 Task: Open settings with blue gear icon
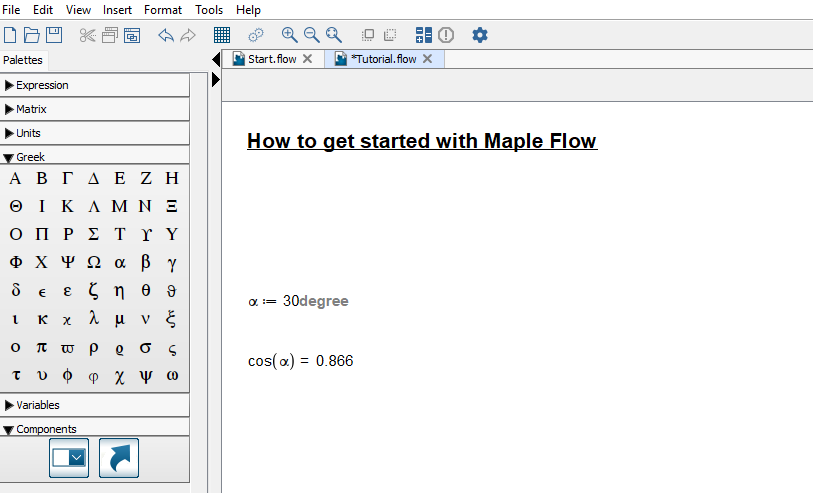(480, 35)
